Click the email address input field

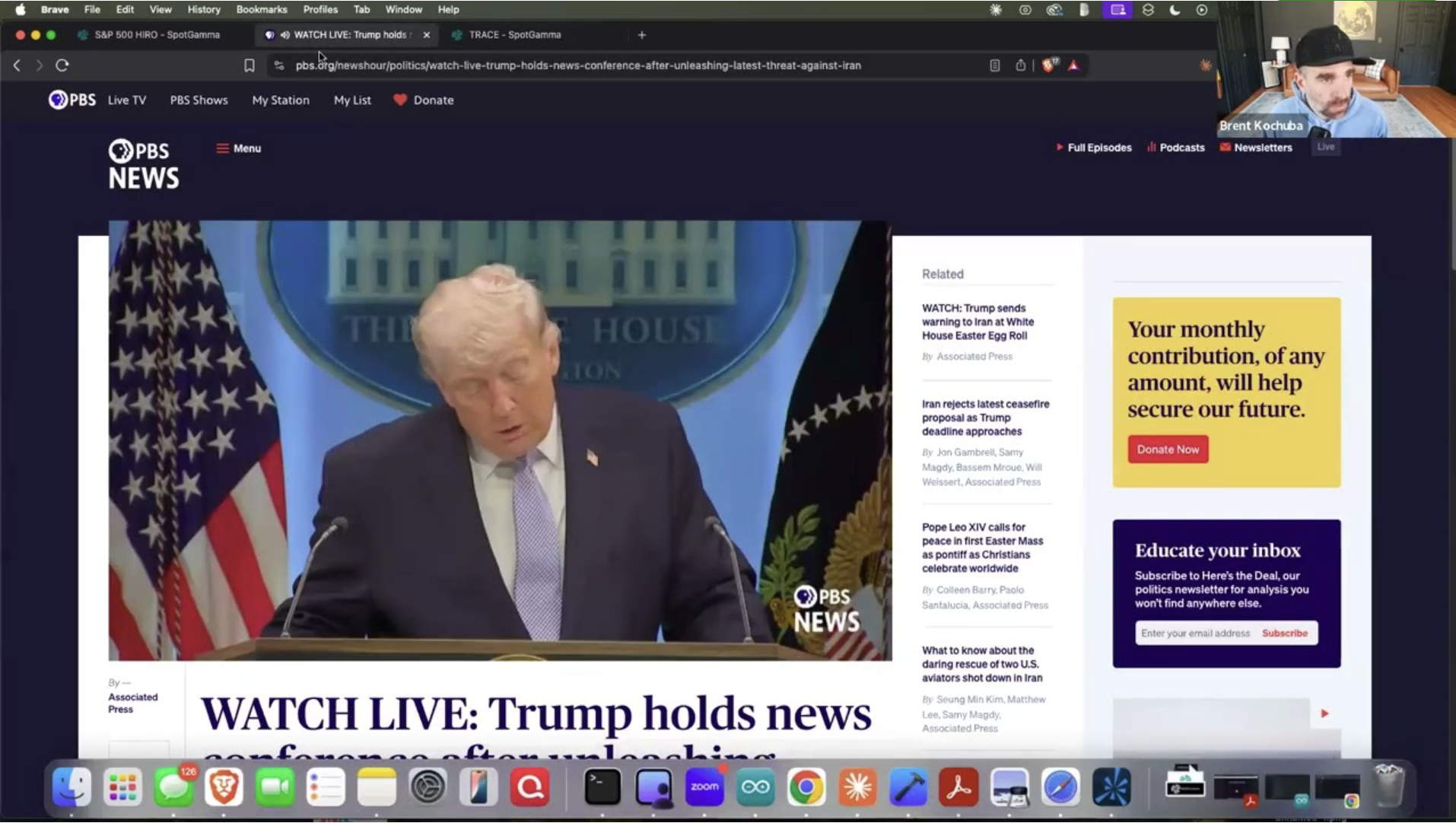point(1195,633)
